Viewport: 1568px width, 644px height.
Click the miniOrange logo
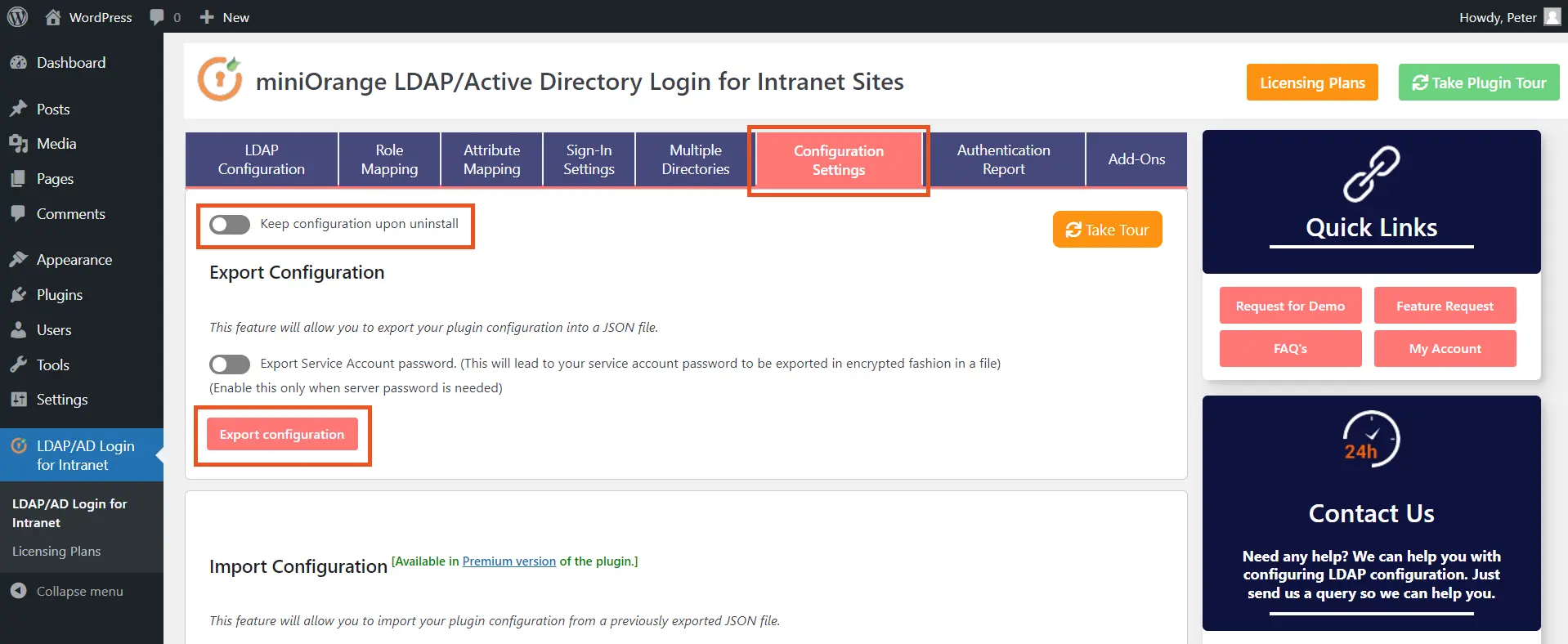coord(220,79)
